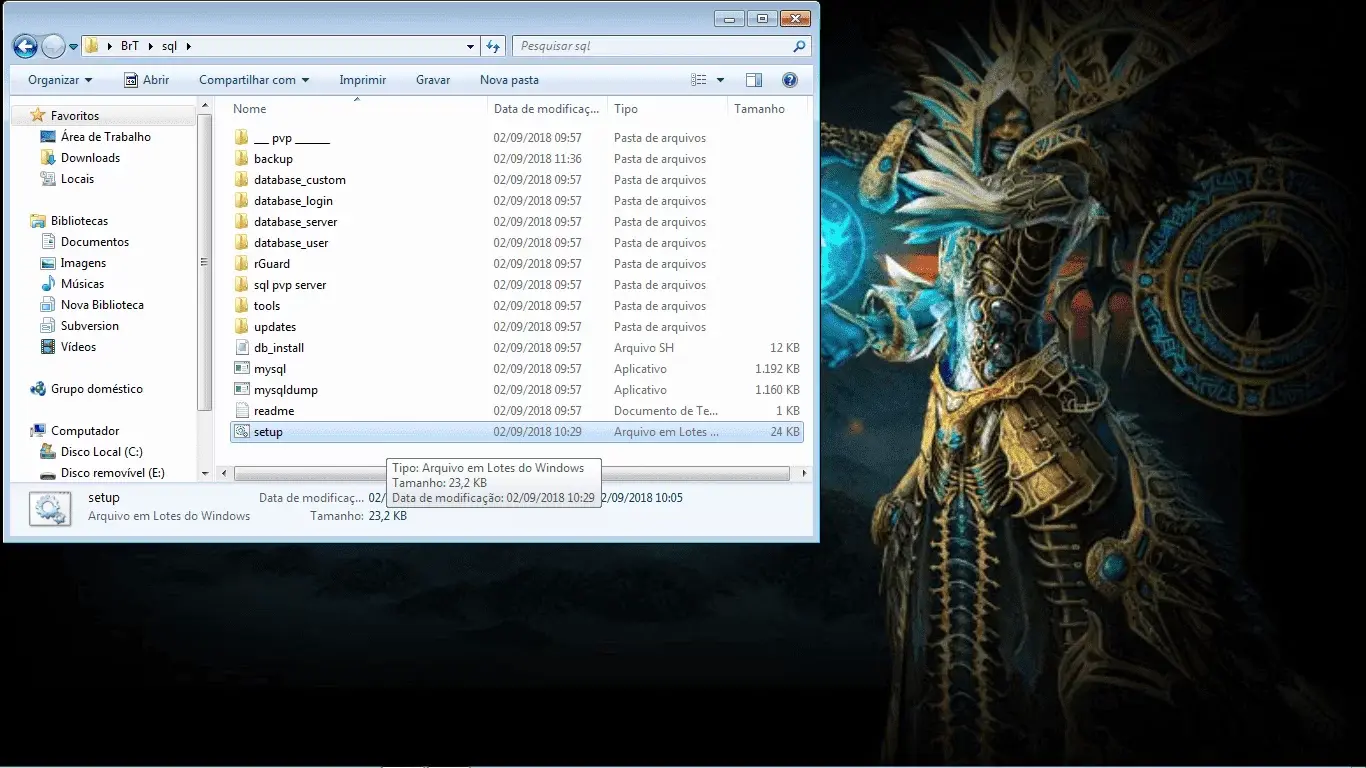Viewport: 1366px width, 768px height.
Task: Go back with the Explorer back arrow
Action: pyautogui.click(x=25, y=46)
